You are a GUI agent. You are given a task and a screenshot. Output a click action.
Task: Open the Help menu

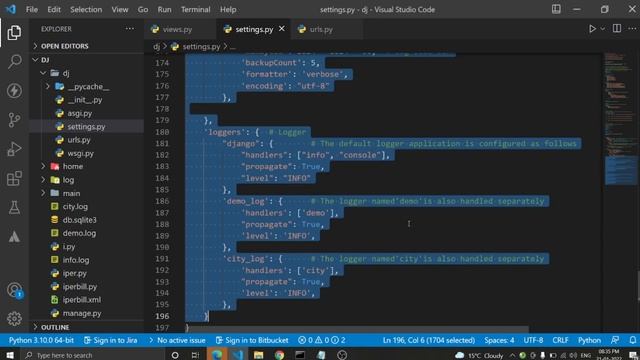[228, 9]
